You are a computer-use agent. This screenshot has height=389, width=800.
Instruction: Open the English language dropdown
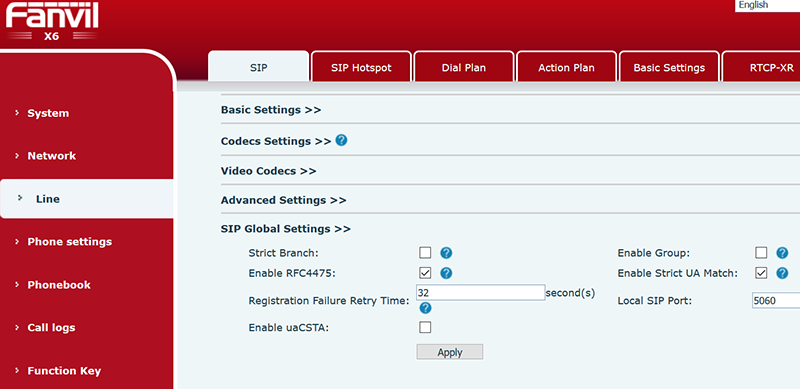tap(767, 6)
